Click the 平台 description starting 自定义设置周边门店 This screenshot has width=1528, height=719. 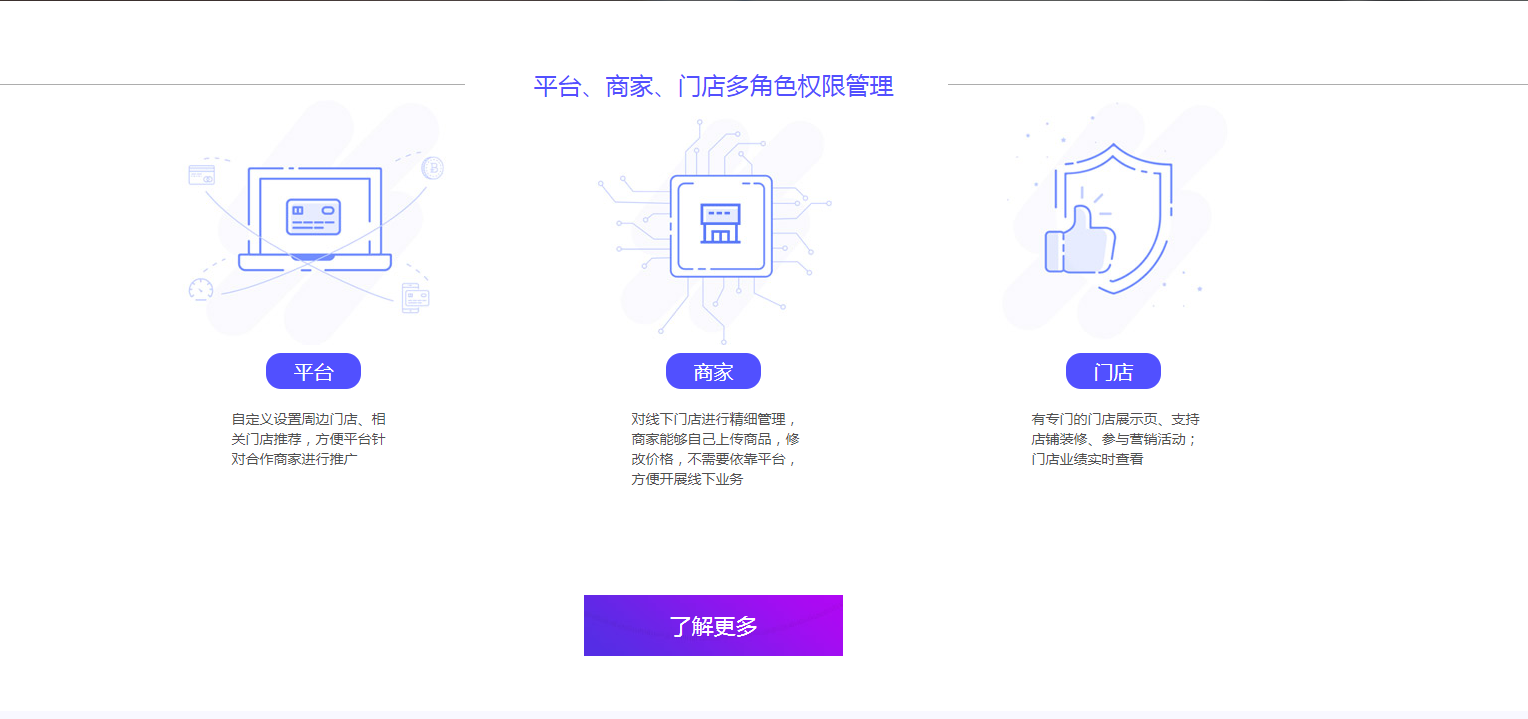(x=308, y=439)
